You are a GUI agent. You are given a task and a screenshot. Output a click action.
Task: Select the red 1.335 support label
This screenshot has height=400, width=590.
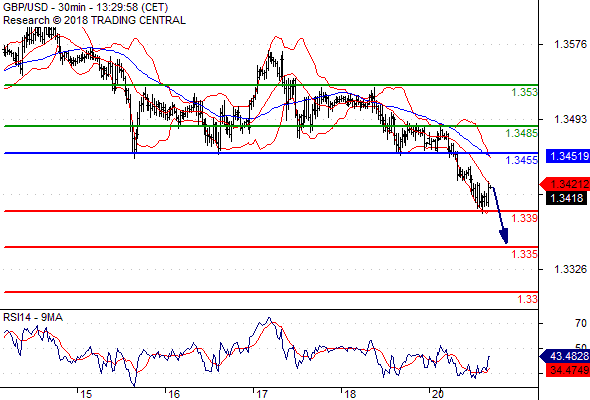tap(525, 254)
